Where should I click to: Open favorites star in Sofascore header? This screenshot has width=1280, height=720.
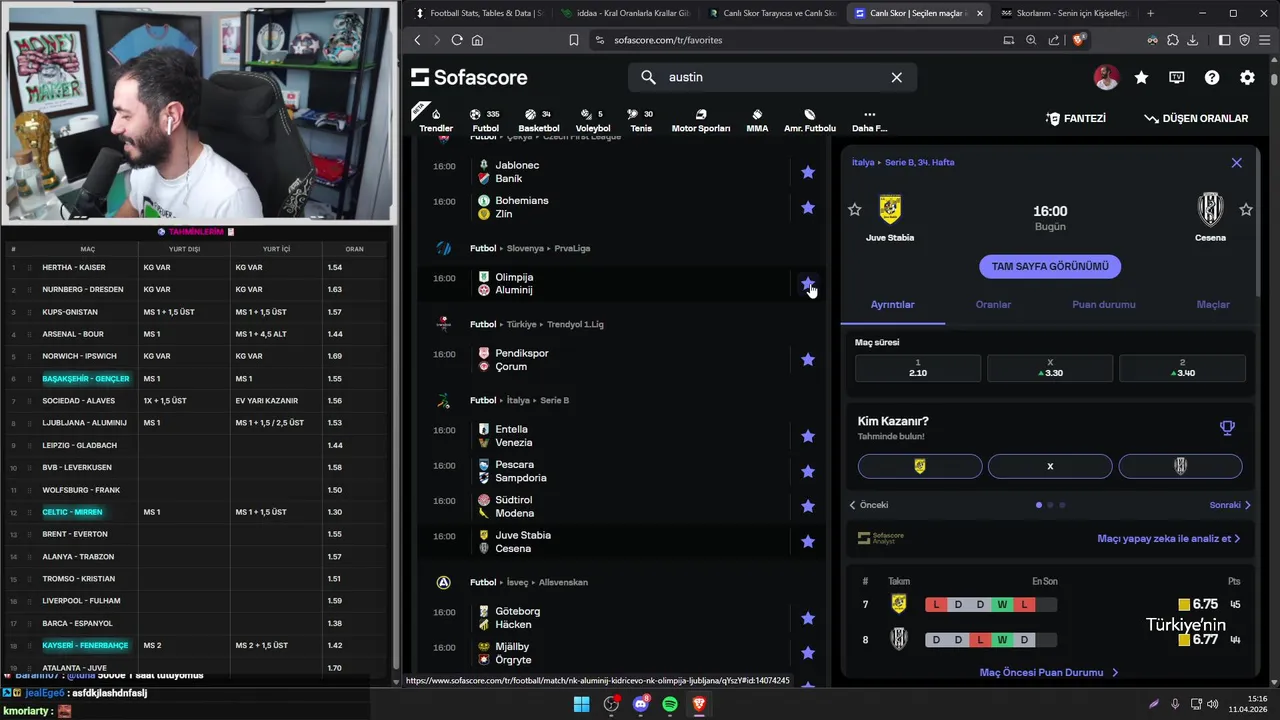1141,77
